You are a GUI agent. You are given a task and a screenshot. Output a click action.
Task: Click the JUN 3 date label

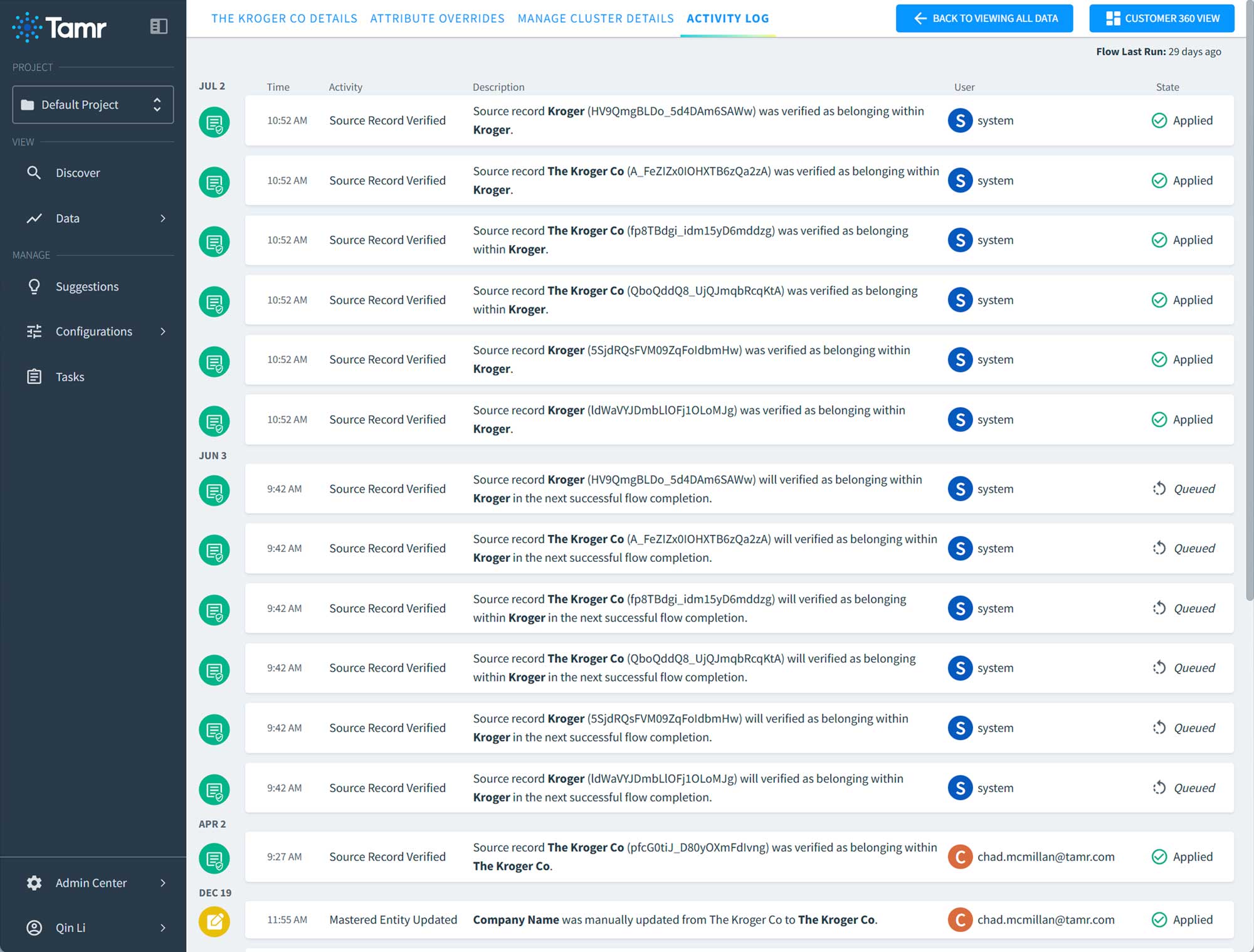[x=213, y=456]
